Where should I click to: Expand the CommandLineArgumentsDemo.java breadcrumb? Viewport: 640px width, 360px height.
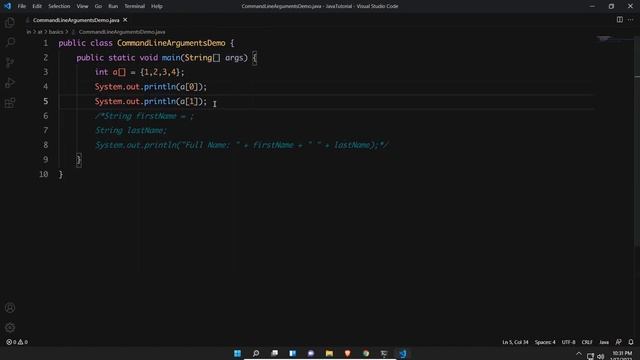pos(122,32)
